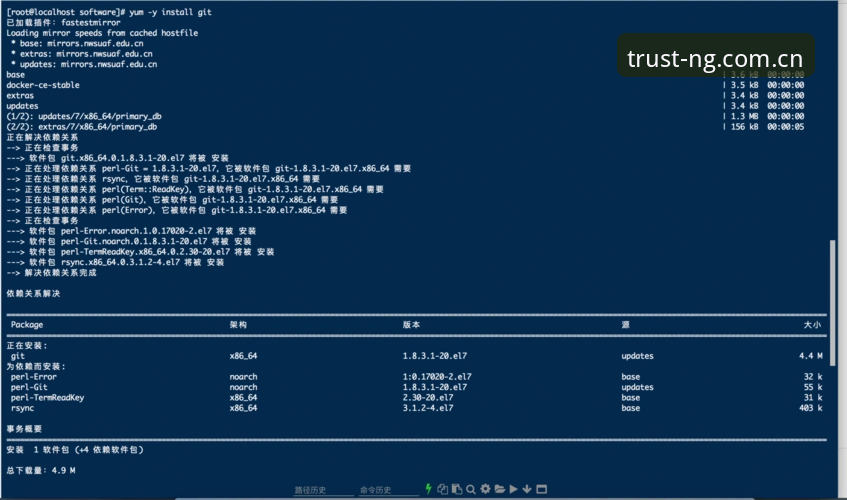Click the download arrow icon

pyautogui.click(x=527, y=489)
